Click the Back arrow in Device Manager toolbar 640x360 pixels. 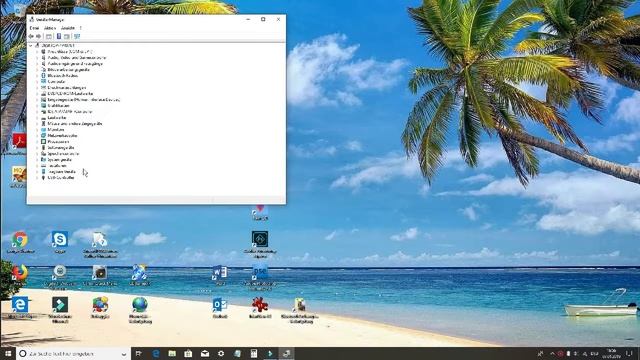pos(31,36)
